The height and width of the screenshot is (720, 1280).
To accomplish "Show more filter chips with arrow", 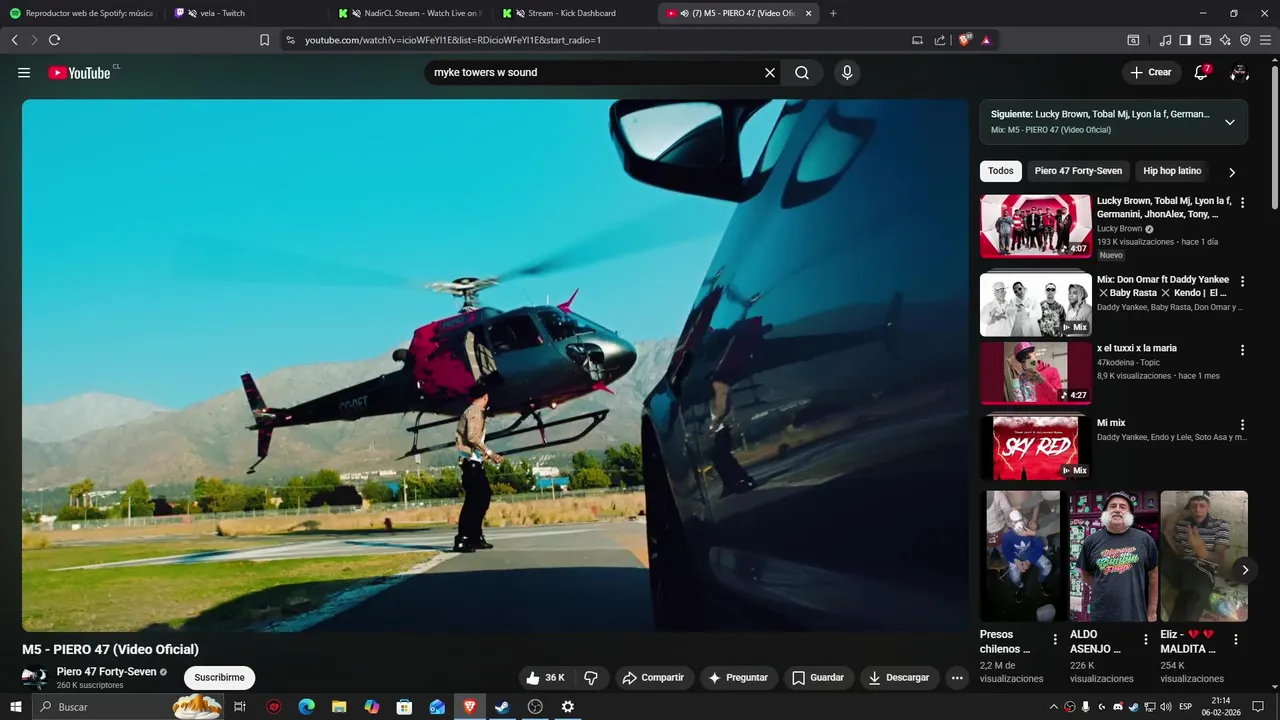I will [x=1232, y=172].
